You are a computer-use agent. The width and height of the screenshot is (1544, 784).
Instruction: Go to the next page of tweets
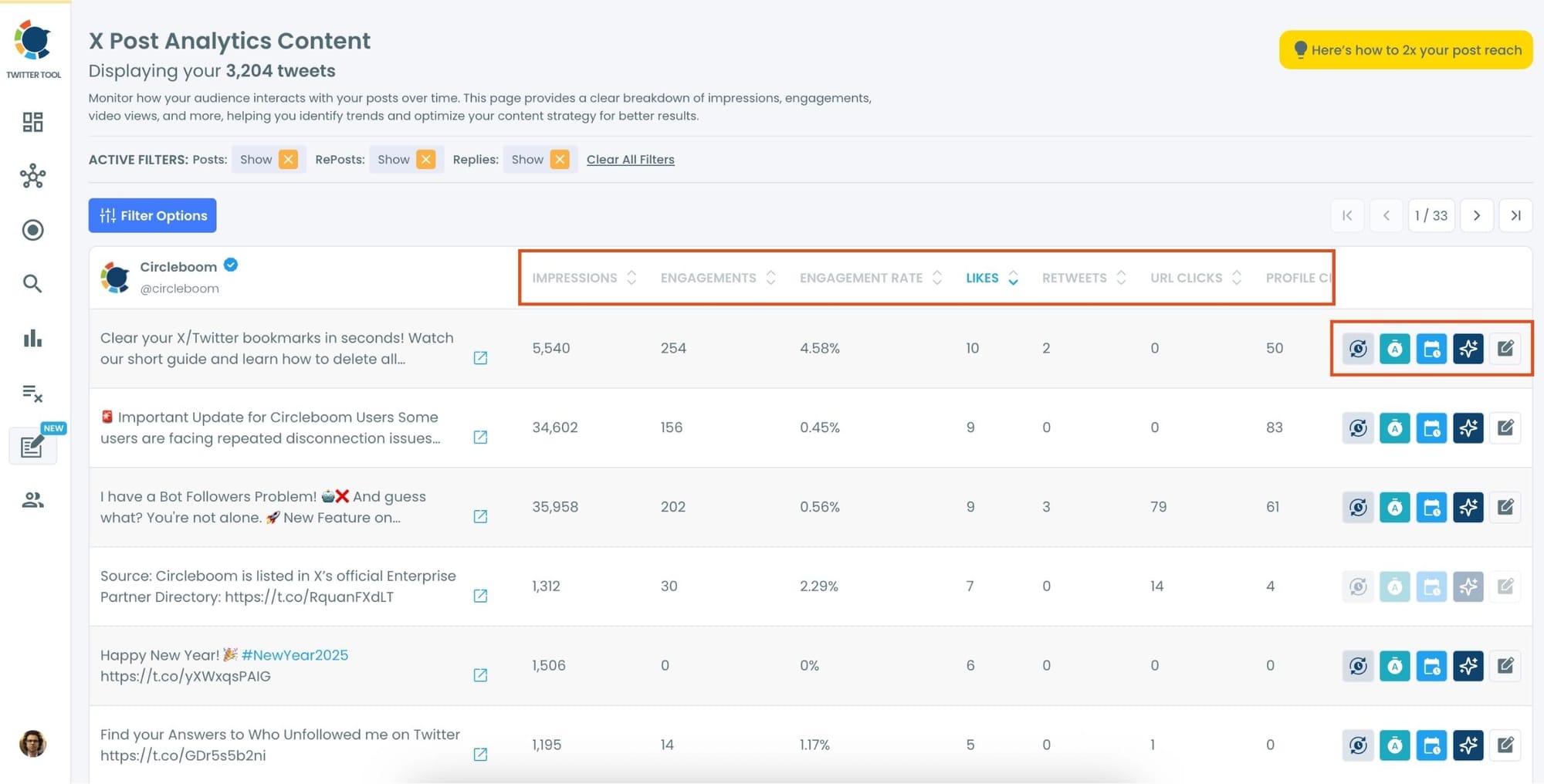coord(1477,215)
